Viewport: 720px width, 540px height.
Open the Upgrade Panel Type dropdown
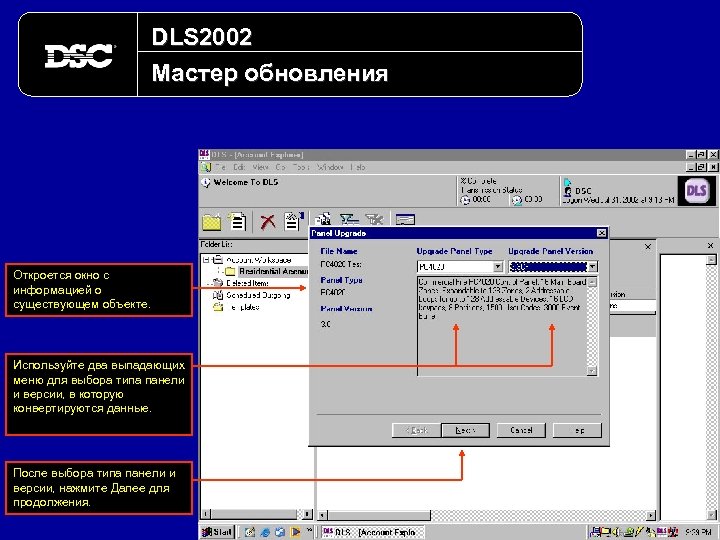click(498, 267)
